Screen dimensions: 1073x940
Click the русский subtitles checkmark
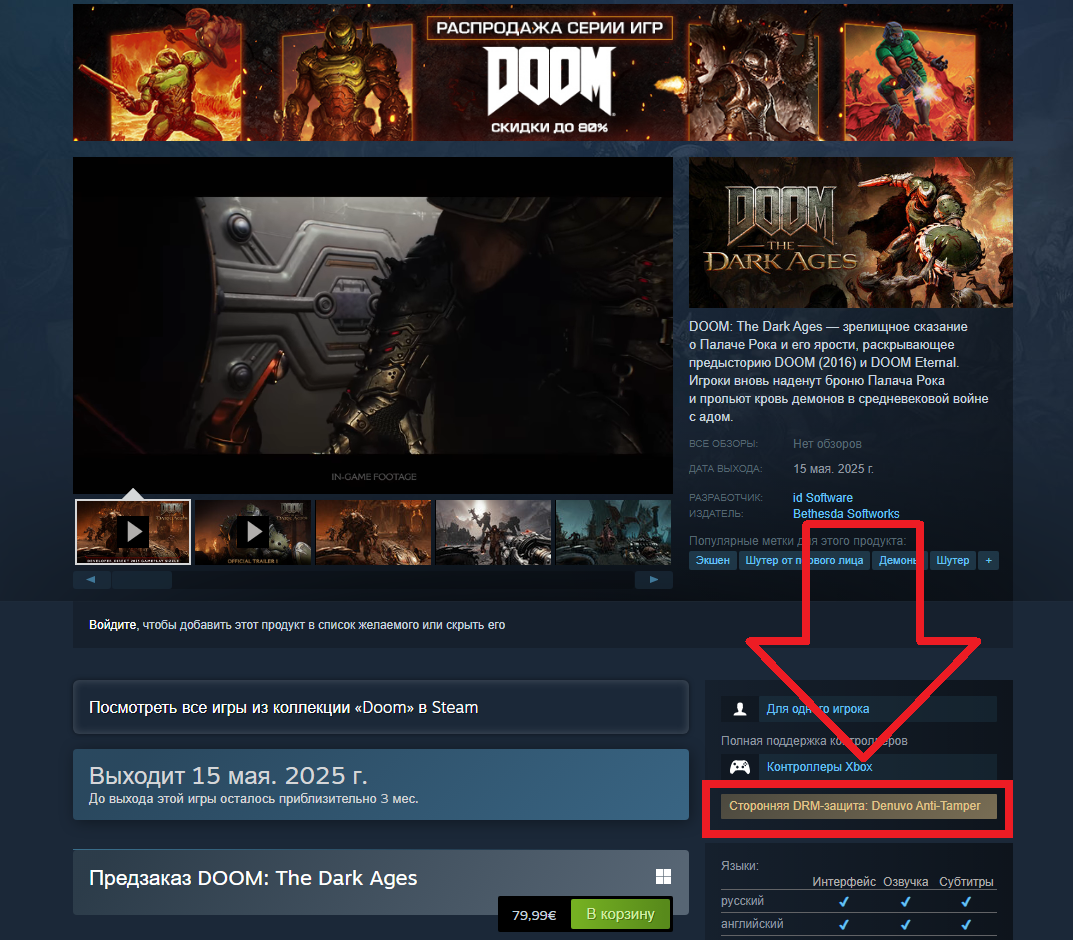coord(966,902)
